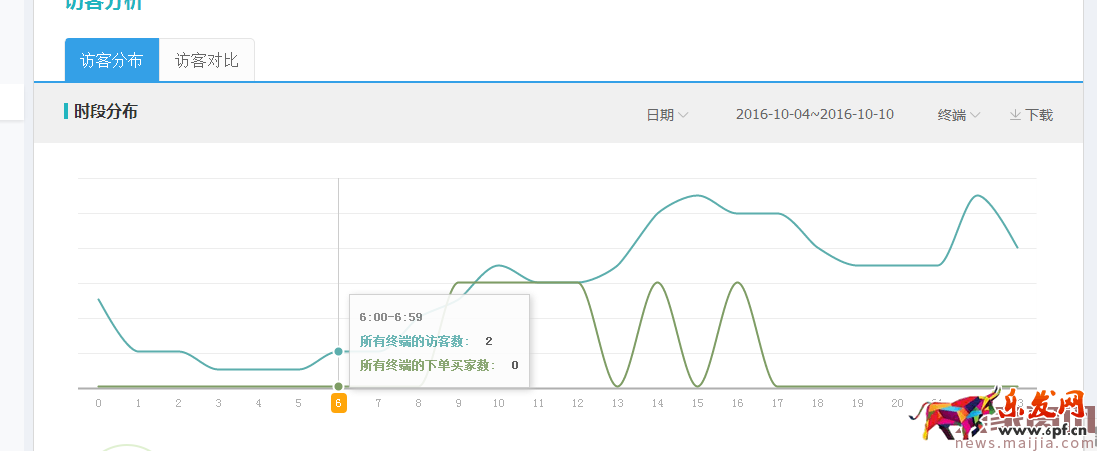Select the date range 2016-10-04~2016-10-10 field
1097x451 pixels.
click(x=814, y=114)
